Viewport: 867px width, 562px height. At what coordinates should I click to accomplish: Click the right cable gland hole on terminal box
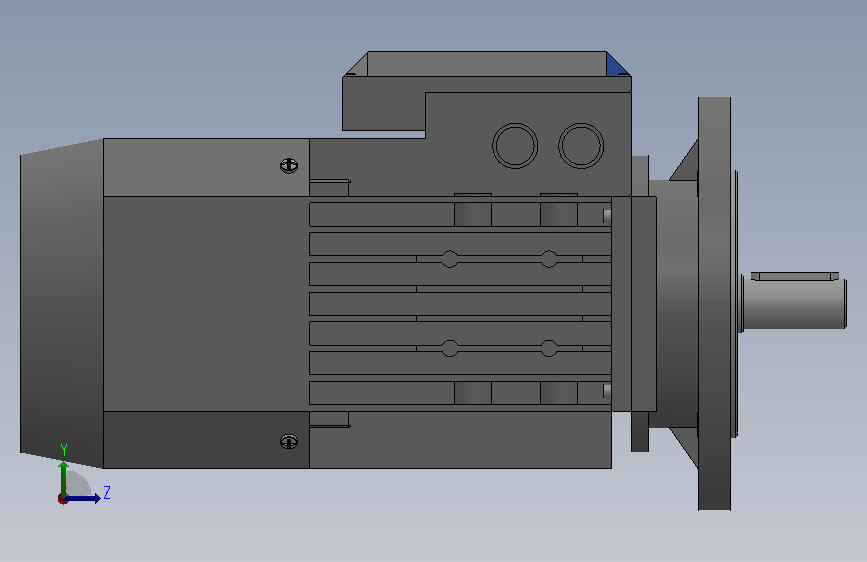pyautogui.click(x=581, y=145)
